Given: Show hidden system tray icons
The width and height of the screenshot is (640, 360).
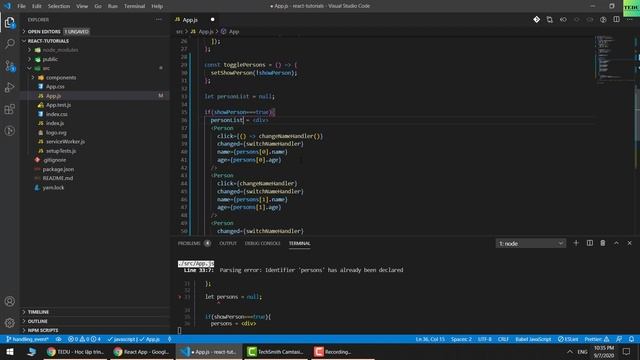Looking at the screenshot, I should pos(570,351).
